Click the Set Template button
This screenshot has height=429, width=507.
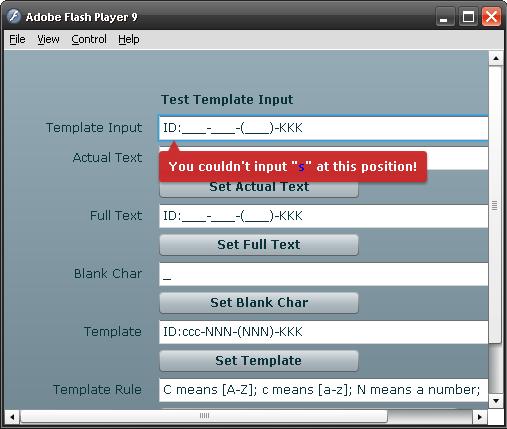[259, 361]
